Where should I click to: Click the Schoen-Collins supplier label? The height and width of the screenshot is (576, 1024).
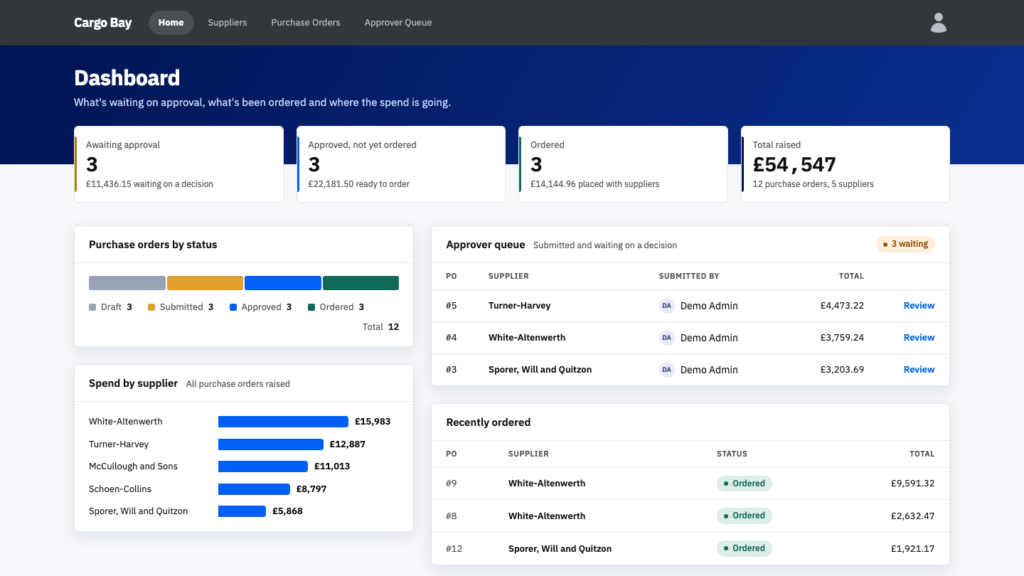[120, 489]
